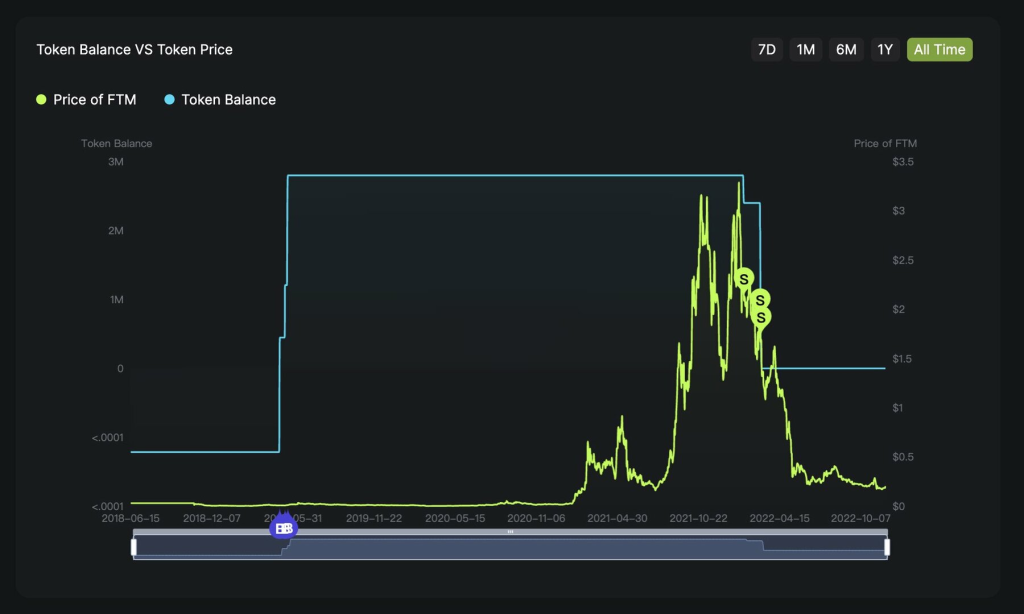The height and width of the screenshot is (614, 1024).
Task: Click the range slider top drag grip
Action: pos(510,532)
